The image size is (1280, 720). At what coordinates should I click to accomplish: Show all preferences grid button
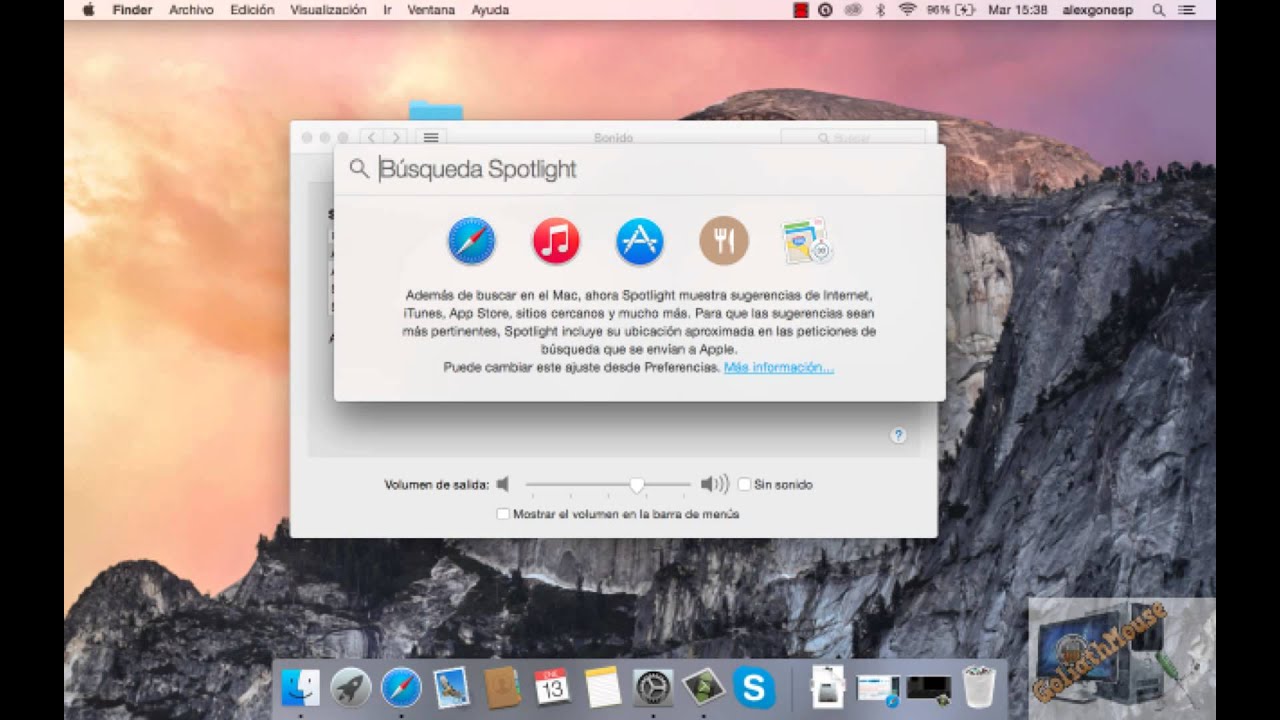431,137
